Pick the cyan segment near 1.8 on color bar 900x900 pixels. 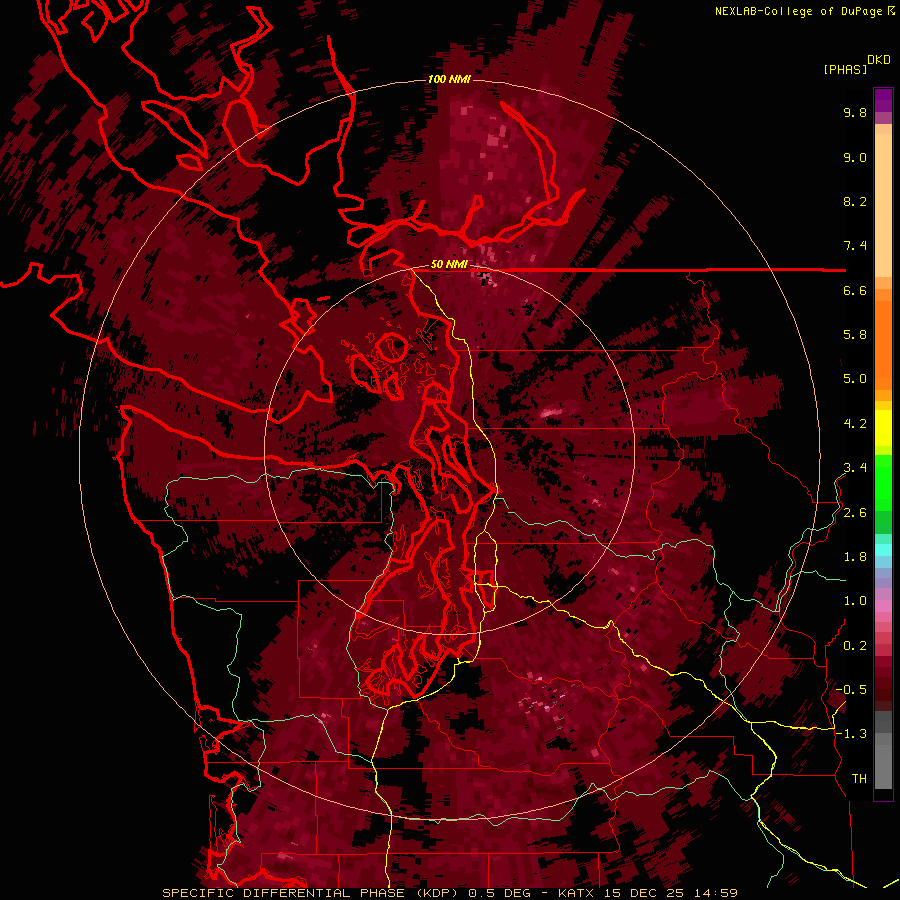(x=883, y=550)
